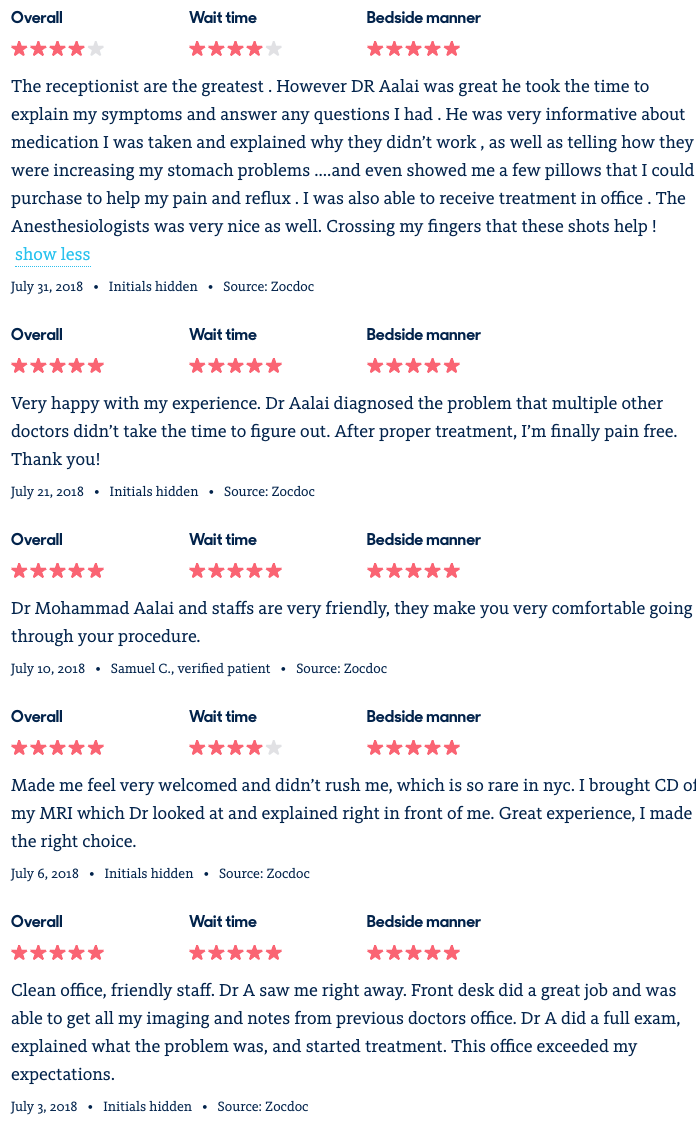The width and height of the screenshot is (696, 1128).
Task: Click Bedside manner stars on July 3 review
Action: (x=413, y=953)
